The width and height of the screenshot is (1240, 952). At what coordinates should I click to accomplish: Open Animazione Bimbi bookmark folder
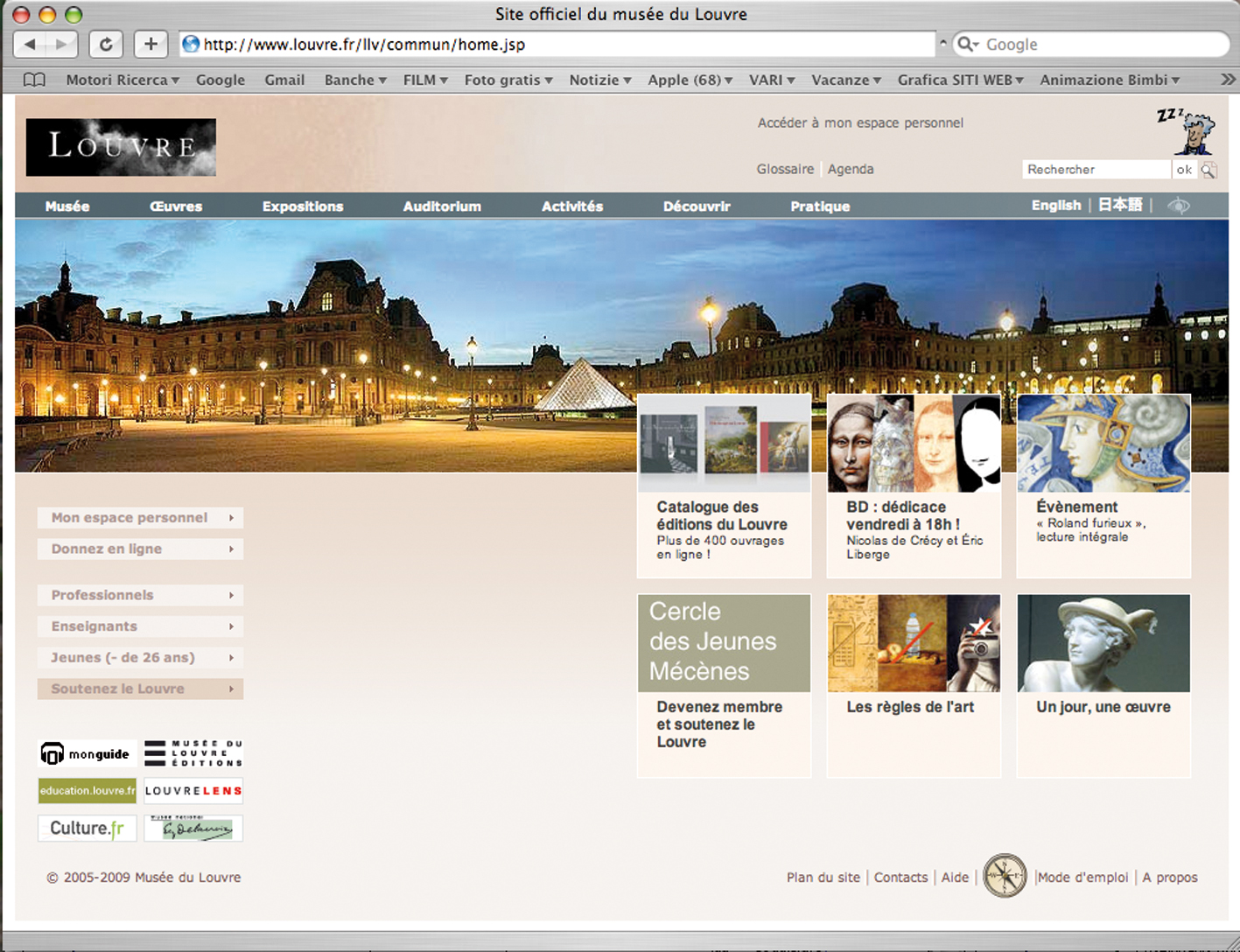(x=1110, y=80)
